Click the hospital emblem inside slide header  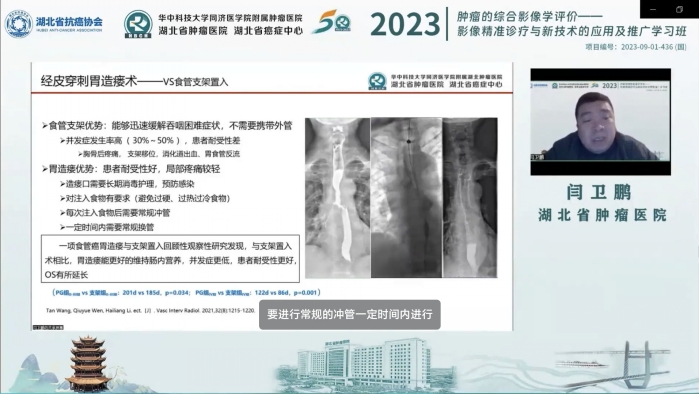coord(377,81)
